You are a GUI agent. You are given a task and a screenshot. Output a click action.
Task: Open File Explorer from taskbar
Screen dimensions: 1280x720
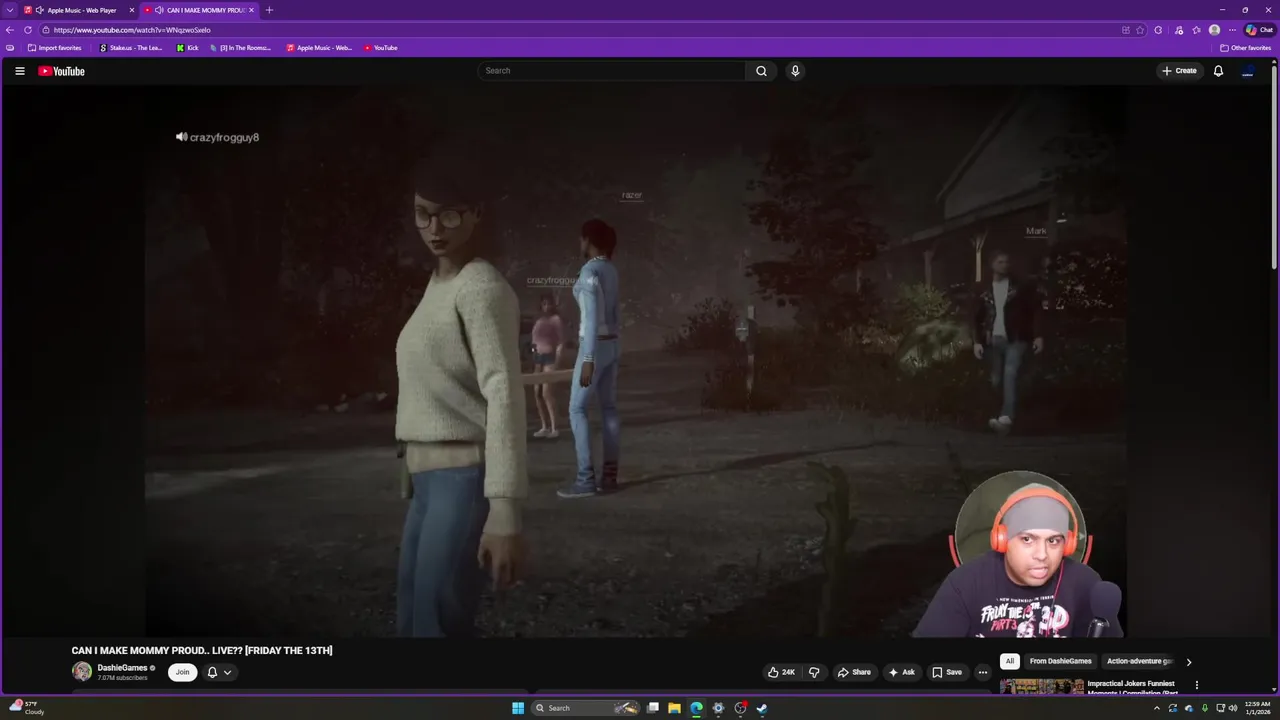(675, 708)
